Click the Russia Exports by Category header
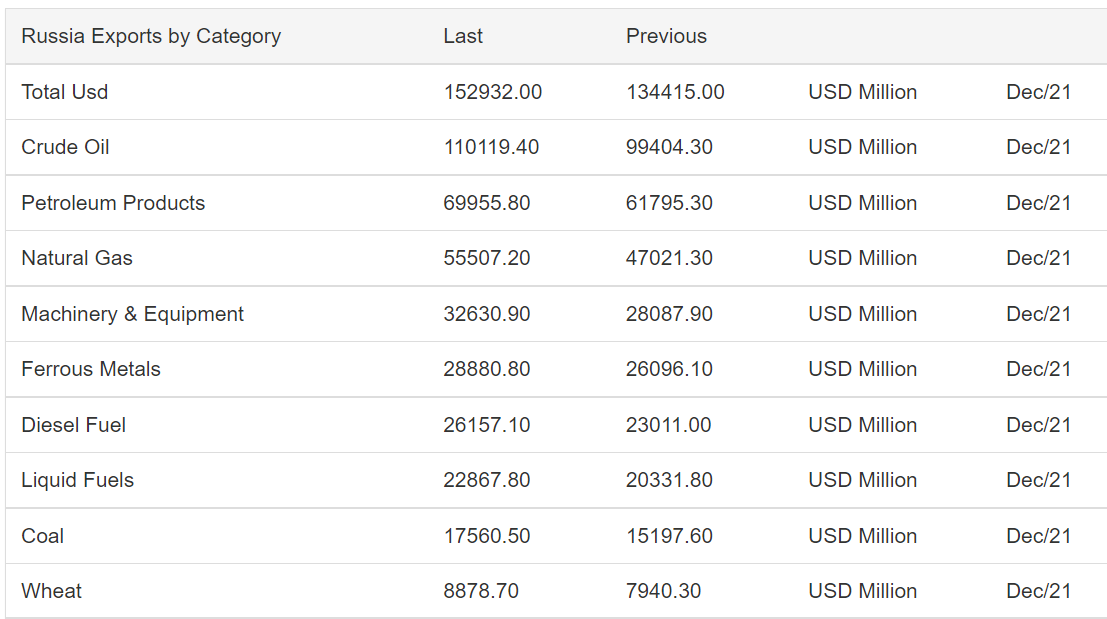Screen dimensions: 1107x619 (151, 36)
